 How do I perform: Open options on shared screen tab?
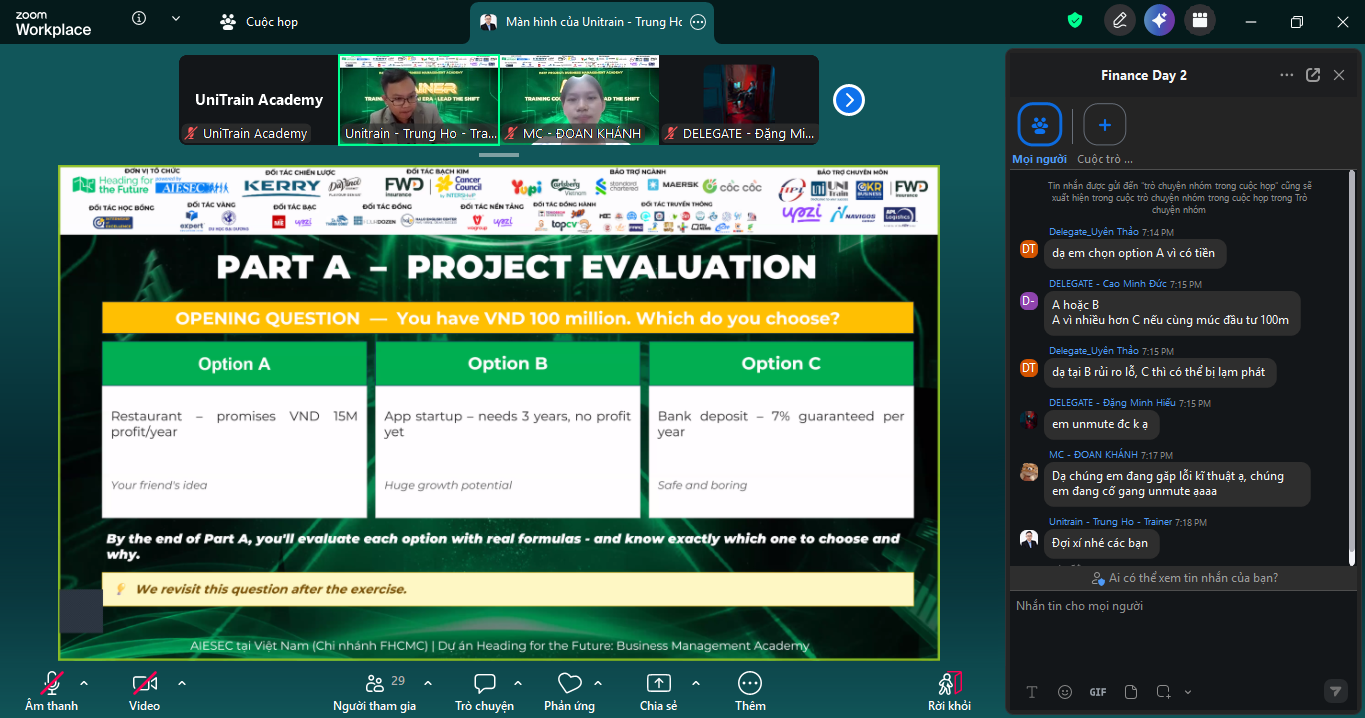[698, 21]
